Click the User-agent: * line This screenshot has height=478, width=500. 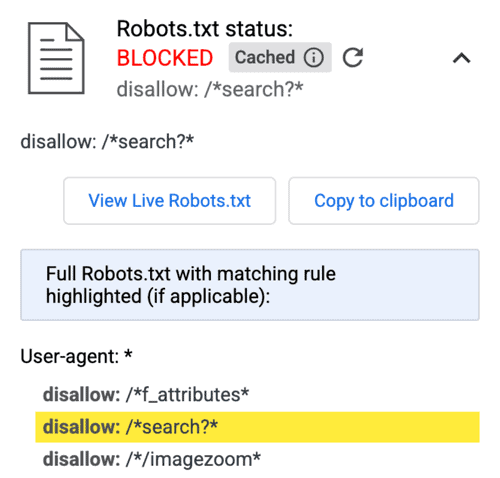point(76,356)
